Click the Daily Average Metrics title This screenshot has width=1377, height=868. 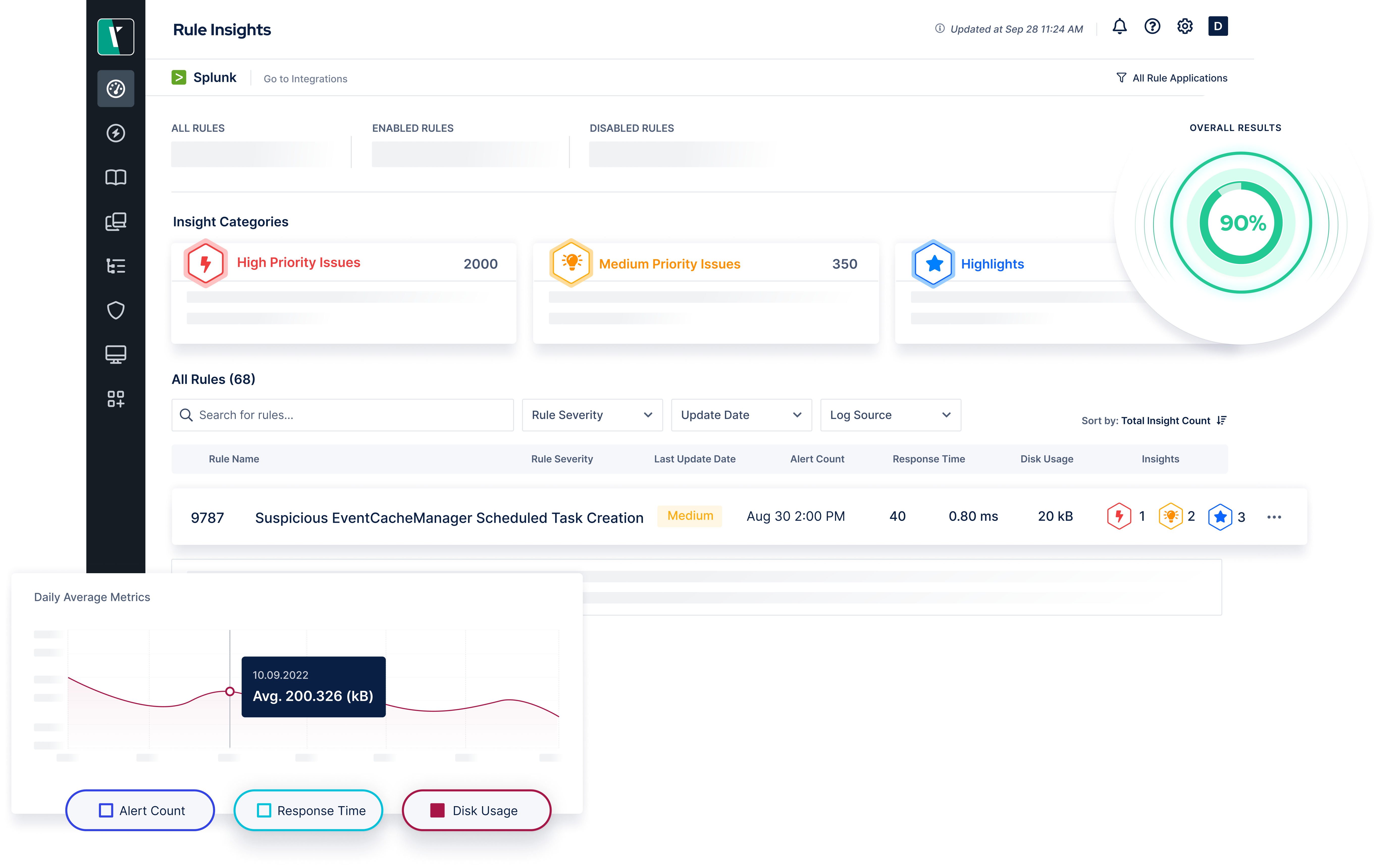[x=92, y=597]
